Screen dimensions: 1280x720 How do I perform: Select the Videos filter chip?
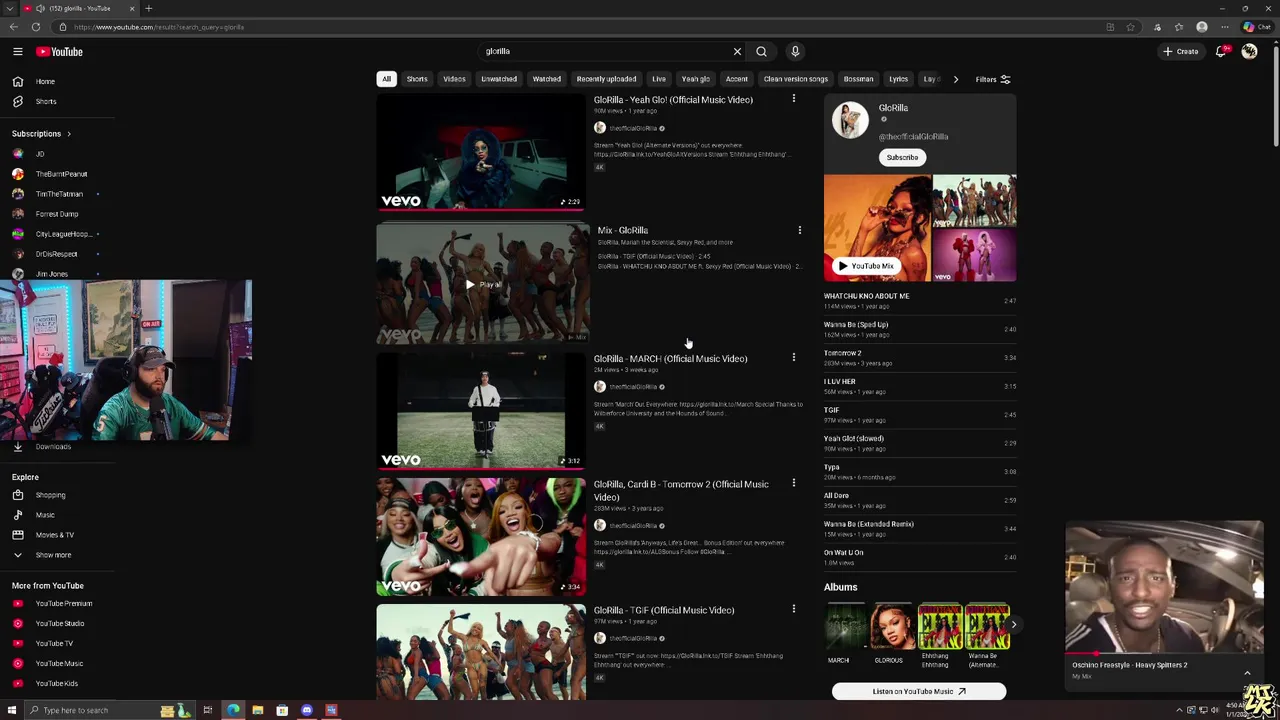(454, 79)
